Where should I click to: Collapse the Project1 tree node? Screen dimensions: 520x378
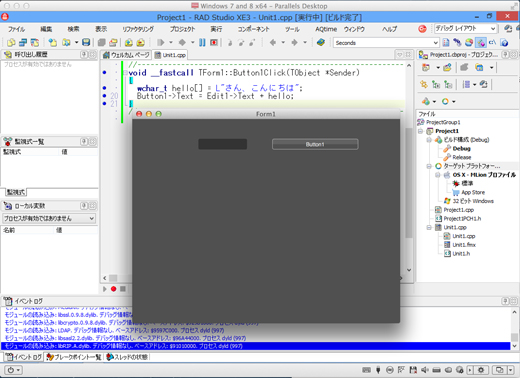[421, 131]
